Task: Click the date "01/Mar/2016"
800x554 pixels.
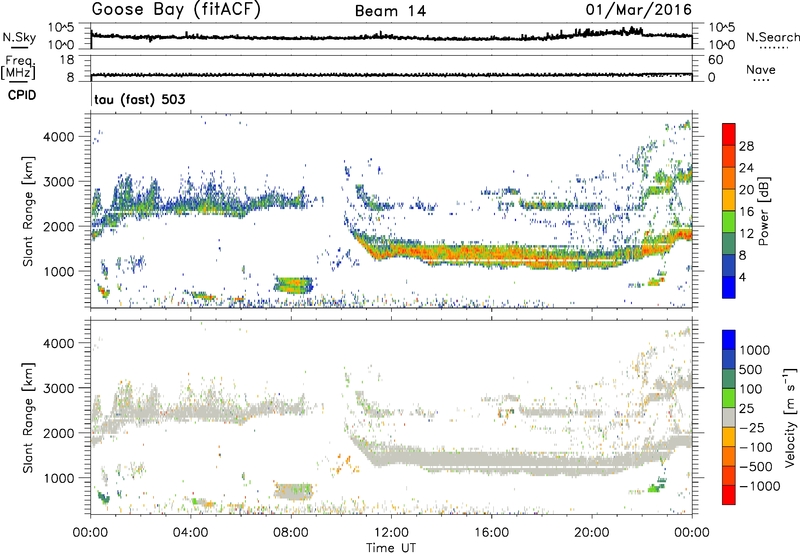Action: [639, 10]
